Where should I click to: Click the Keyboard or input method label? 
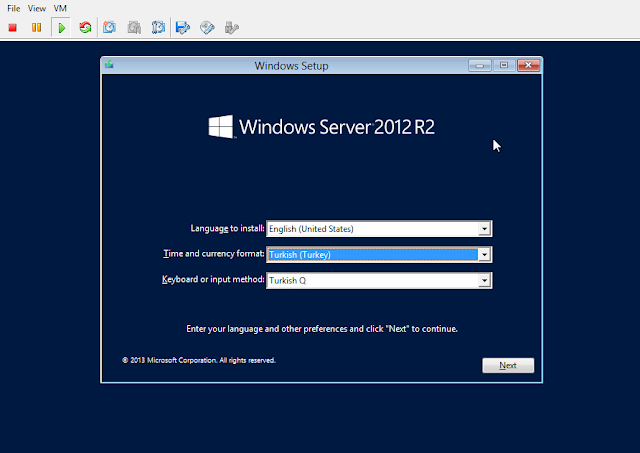point(213,280)
